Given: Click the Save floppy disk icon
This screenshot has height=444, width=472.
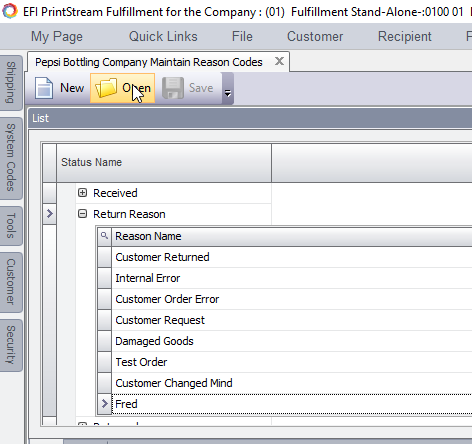Looking at the screenshot, I should 173,88.
